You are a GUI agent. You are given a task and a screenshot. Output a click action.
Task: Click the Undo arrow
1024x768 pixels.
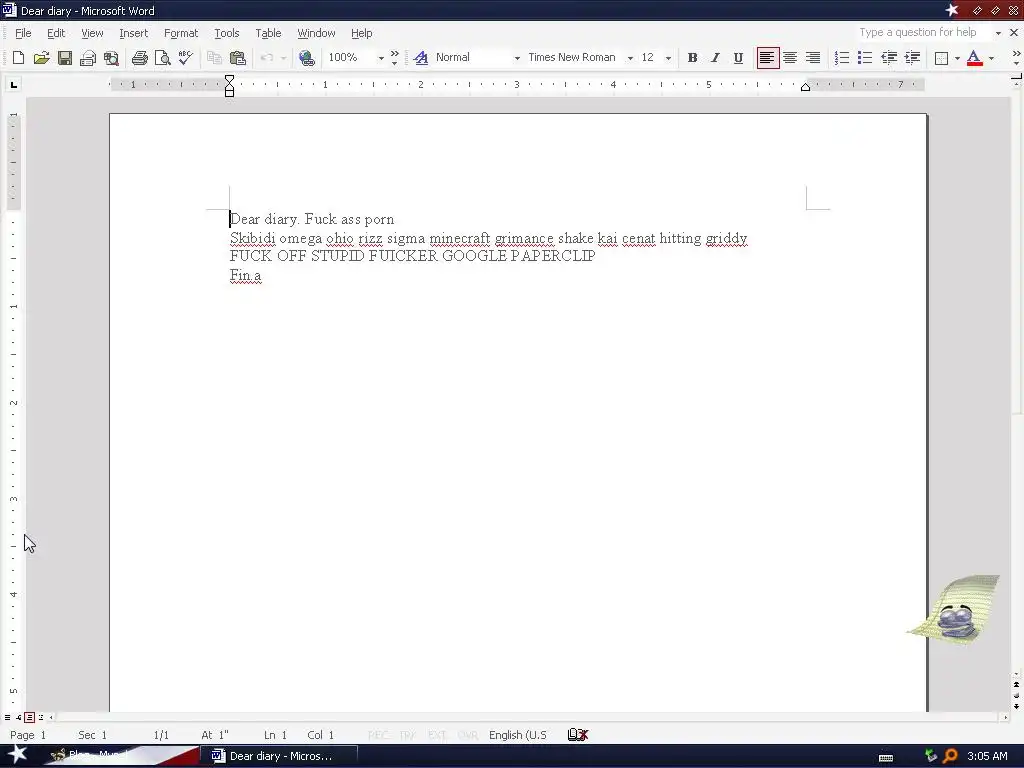pos(266,58)
